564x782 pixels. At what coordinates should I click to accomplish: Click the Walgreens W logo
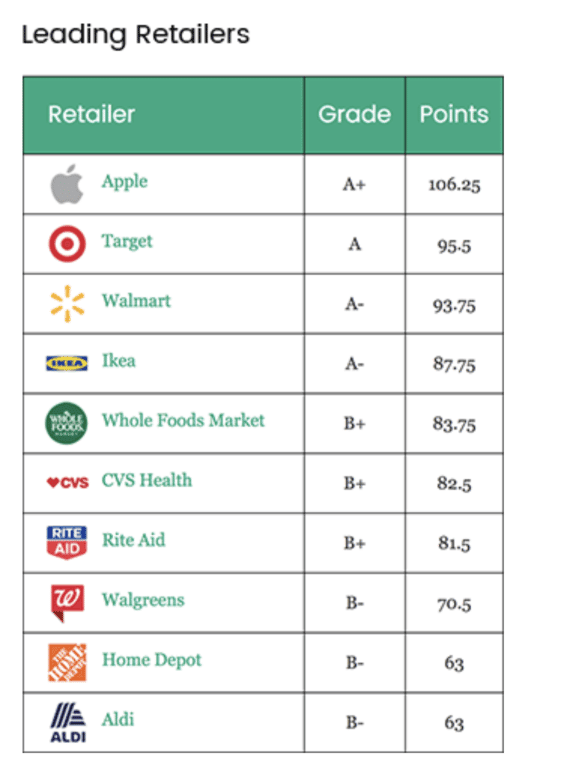[67, 602]
